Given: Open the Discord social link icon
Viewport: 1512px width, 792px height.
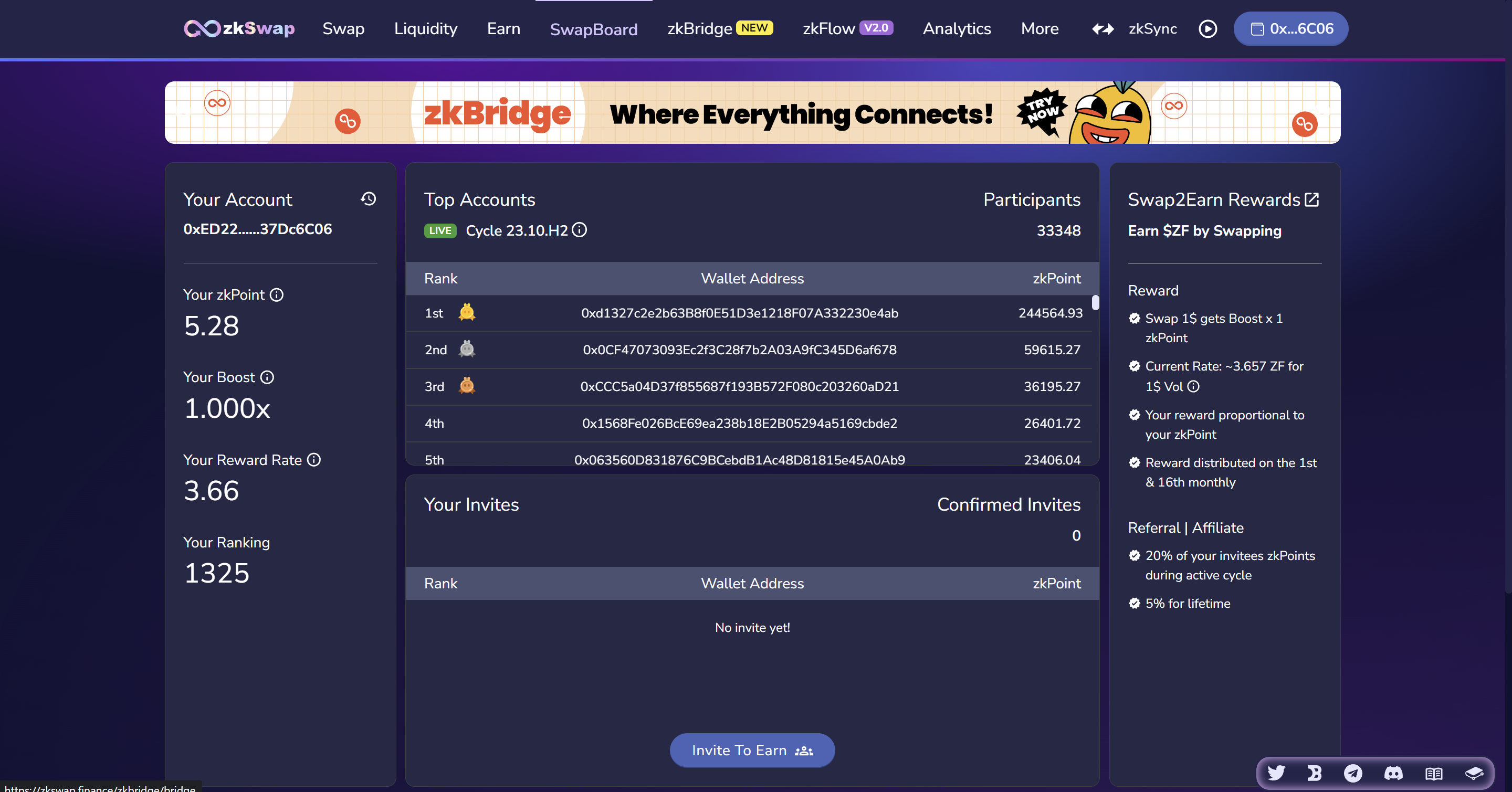Looking at the screenshot, I should pos(1393,773).
